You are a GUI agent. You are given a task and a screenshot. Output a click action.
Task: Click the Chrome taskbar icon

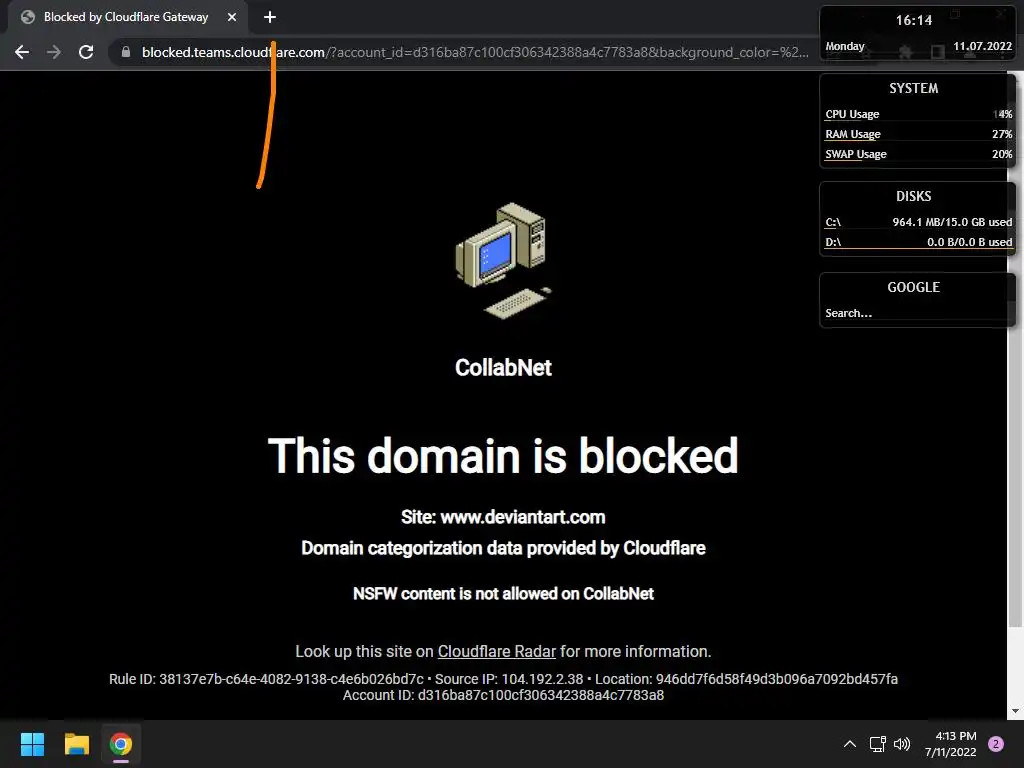pos(121,744)
